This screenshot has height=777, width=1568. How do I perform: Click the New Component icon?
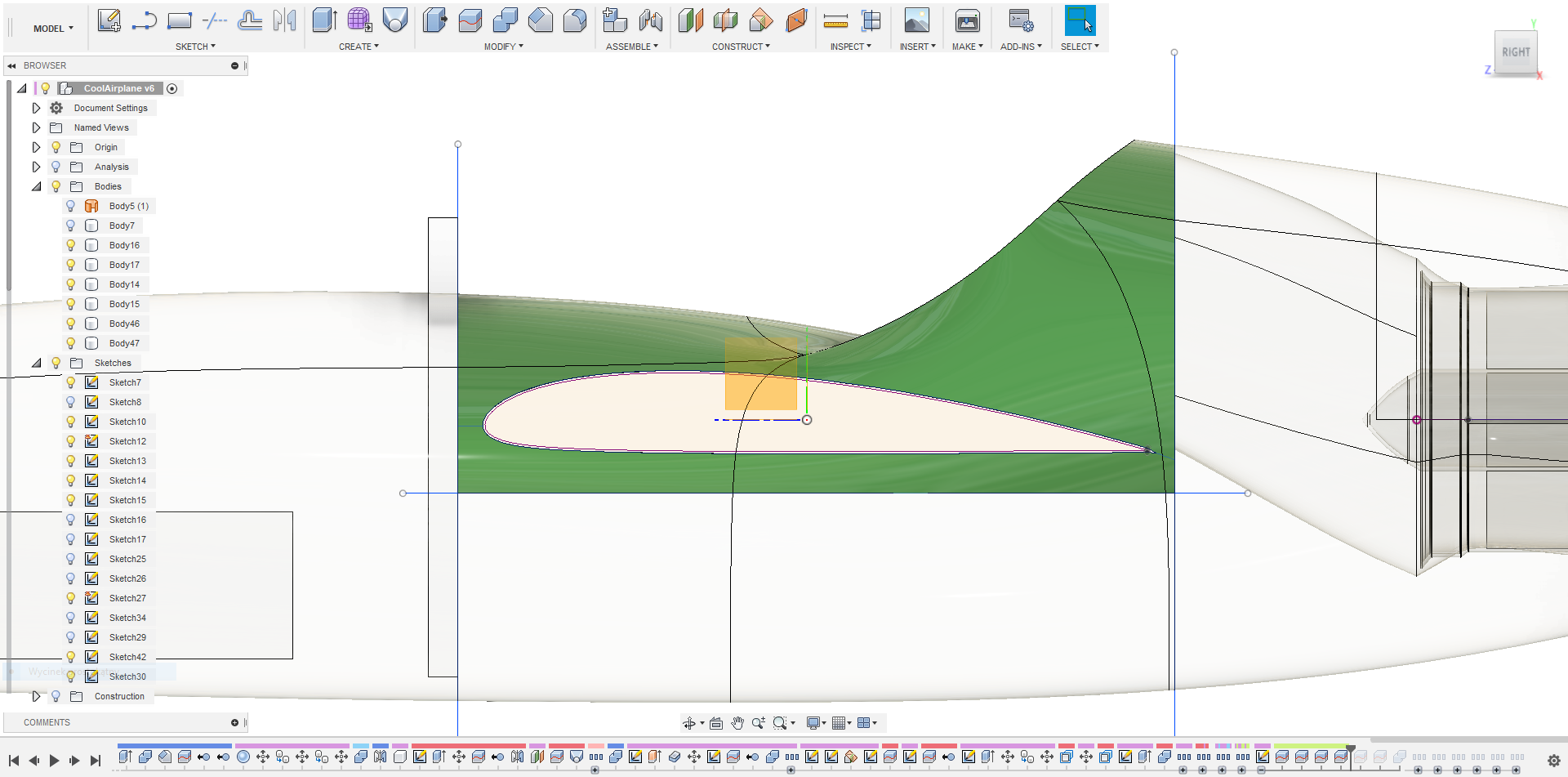tap(615, 20)
